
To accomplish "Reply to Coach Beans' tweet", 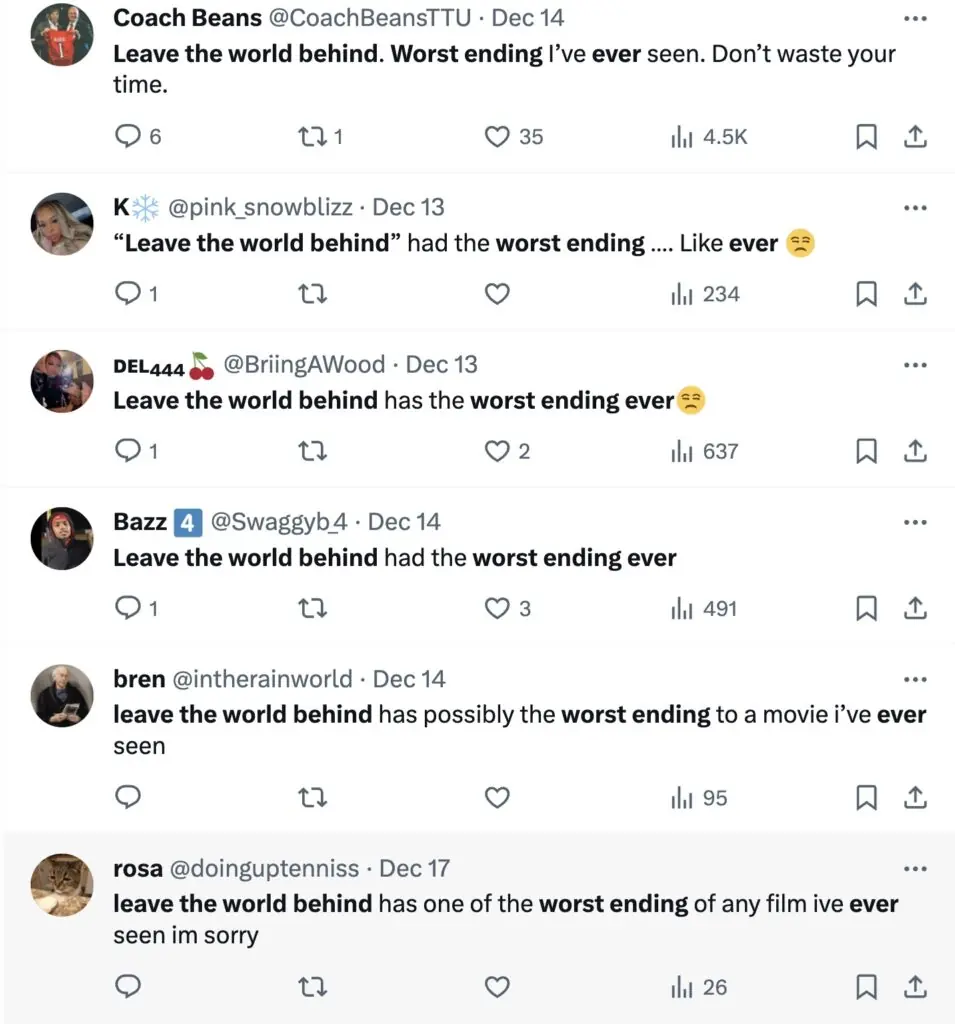I will (x=129, y=136).
